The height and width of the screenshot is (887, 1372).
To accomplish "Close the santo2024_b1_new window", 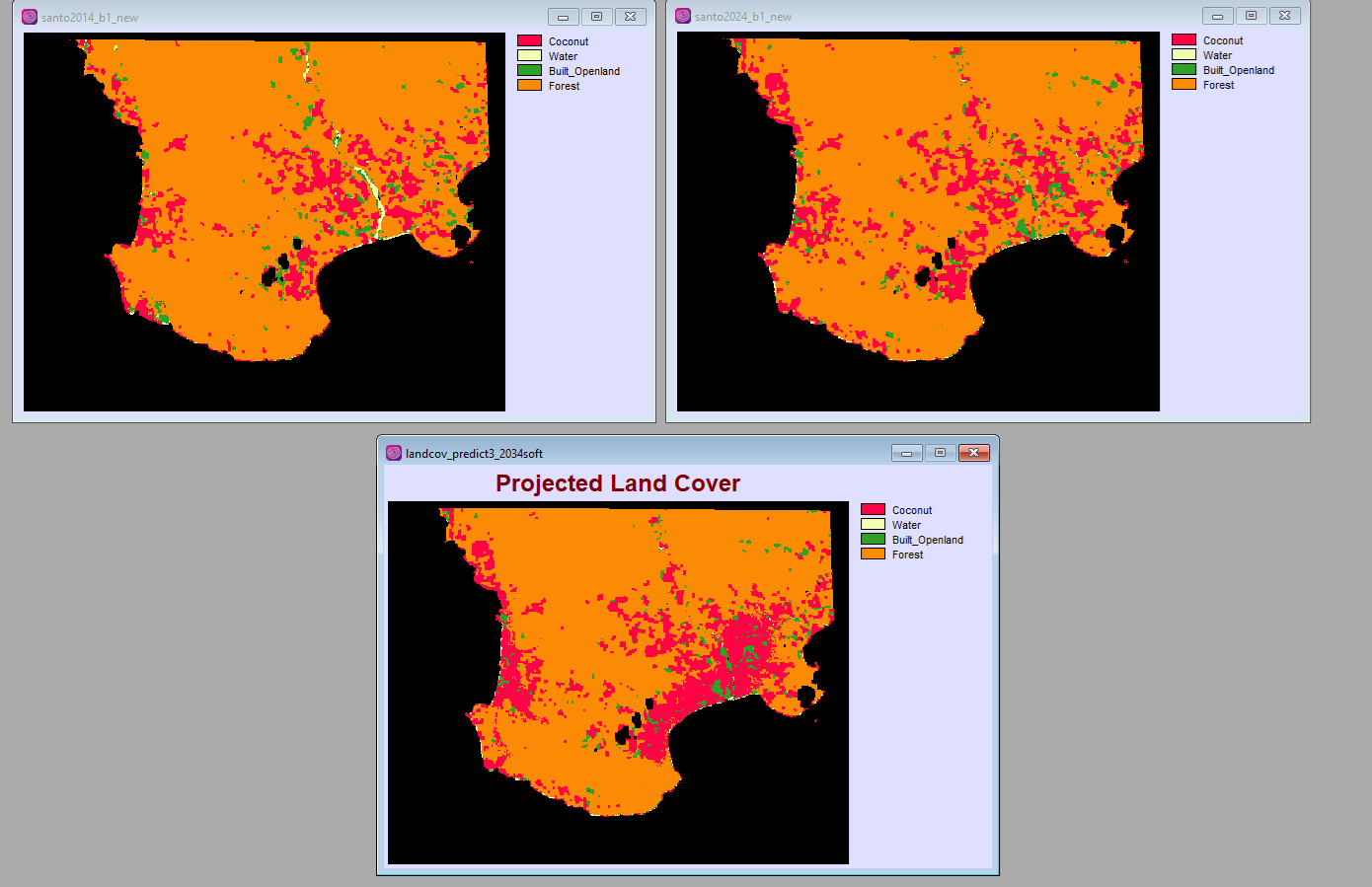I will pos(1284,16).
